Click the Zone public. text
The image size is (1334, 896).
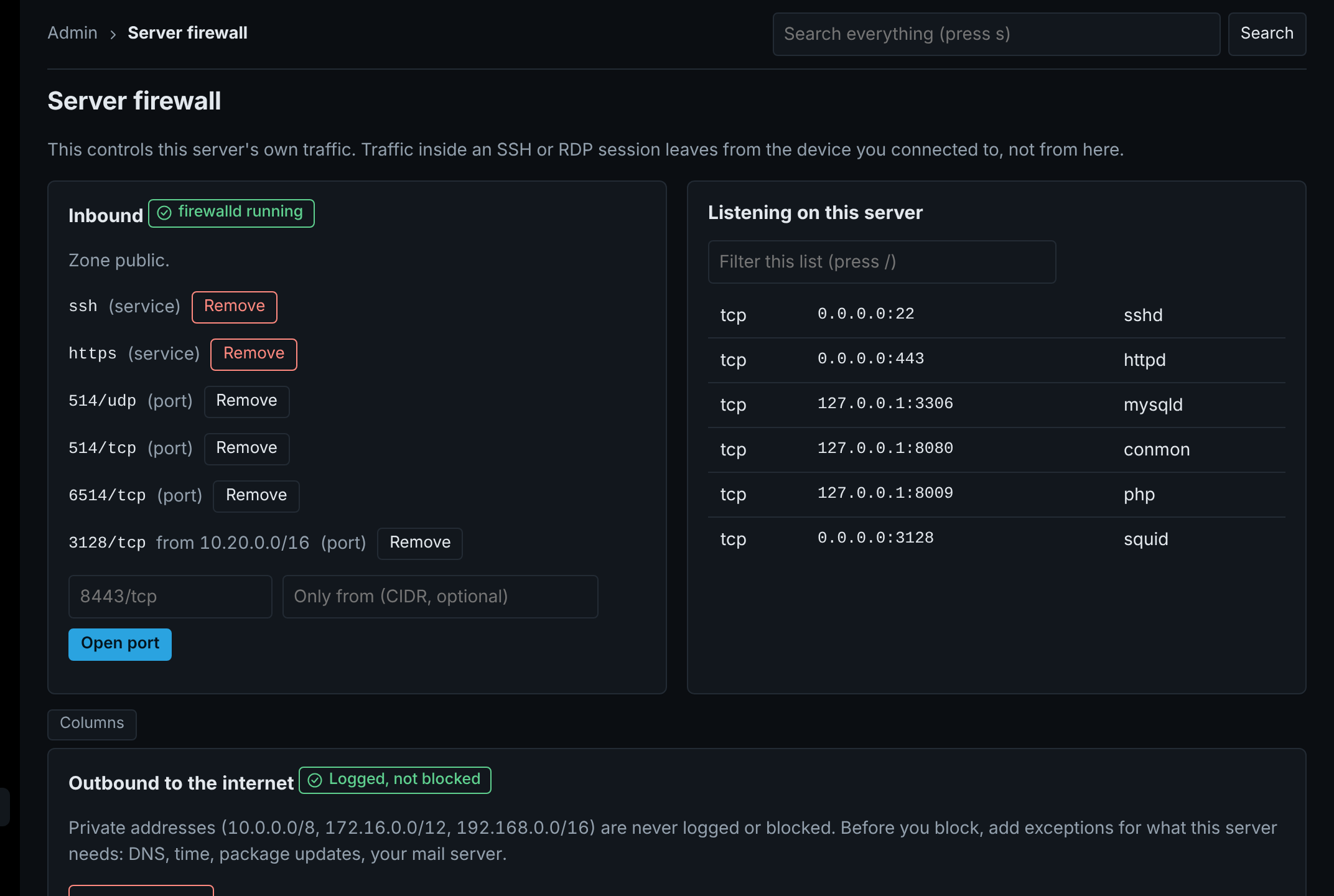(119, 261)
